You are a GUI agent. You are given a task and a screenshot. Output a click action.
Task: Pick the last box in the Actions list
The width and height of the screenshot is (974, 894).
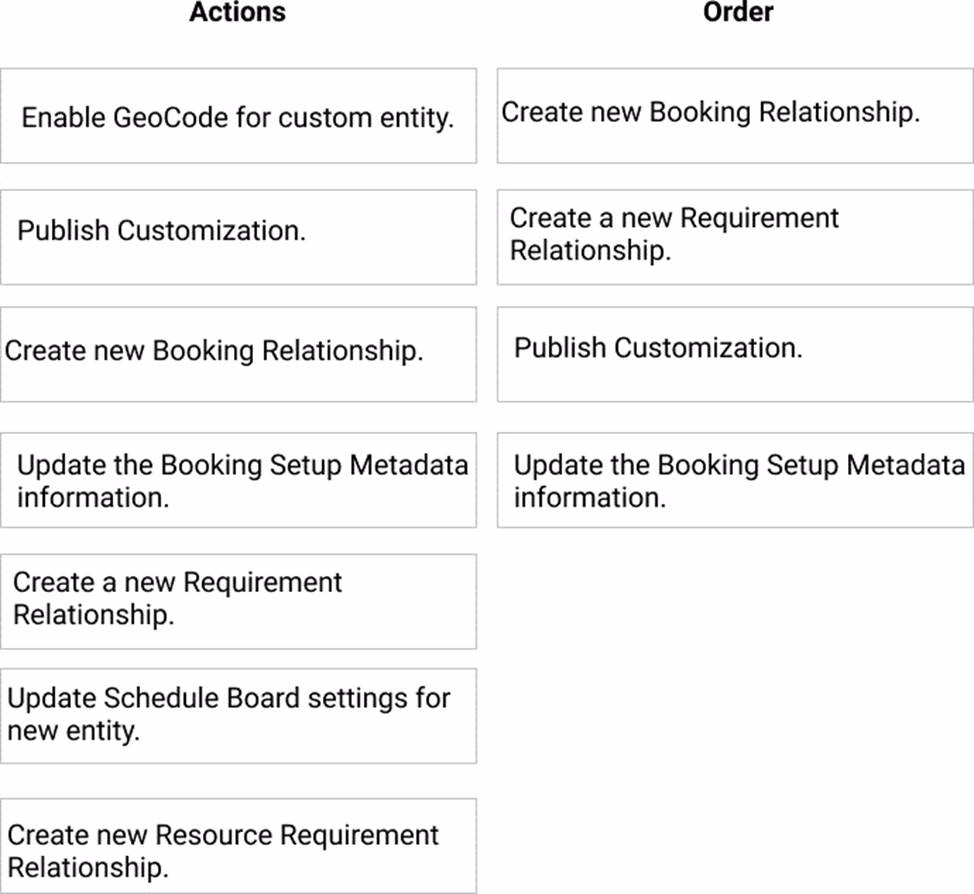pos(238,848)
